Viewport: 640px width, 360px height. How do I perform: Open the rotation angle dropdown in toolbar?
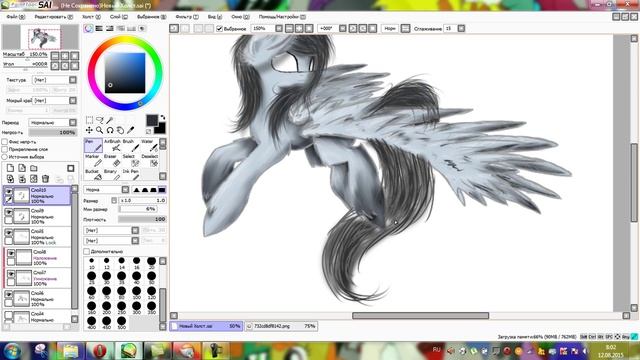[x=343, y=29]
